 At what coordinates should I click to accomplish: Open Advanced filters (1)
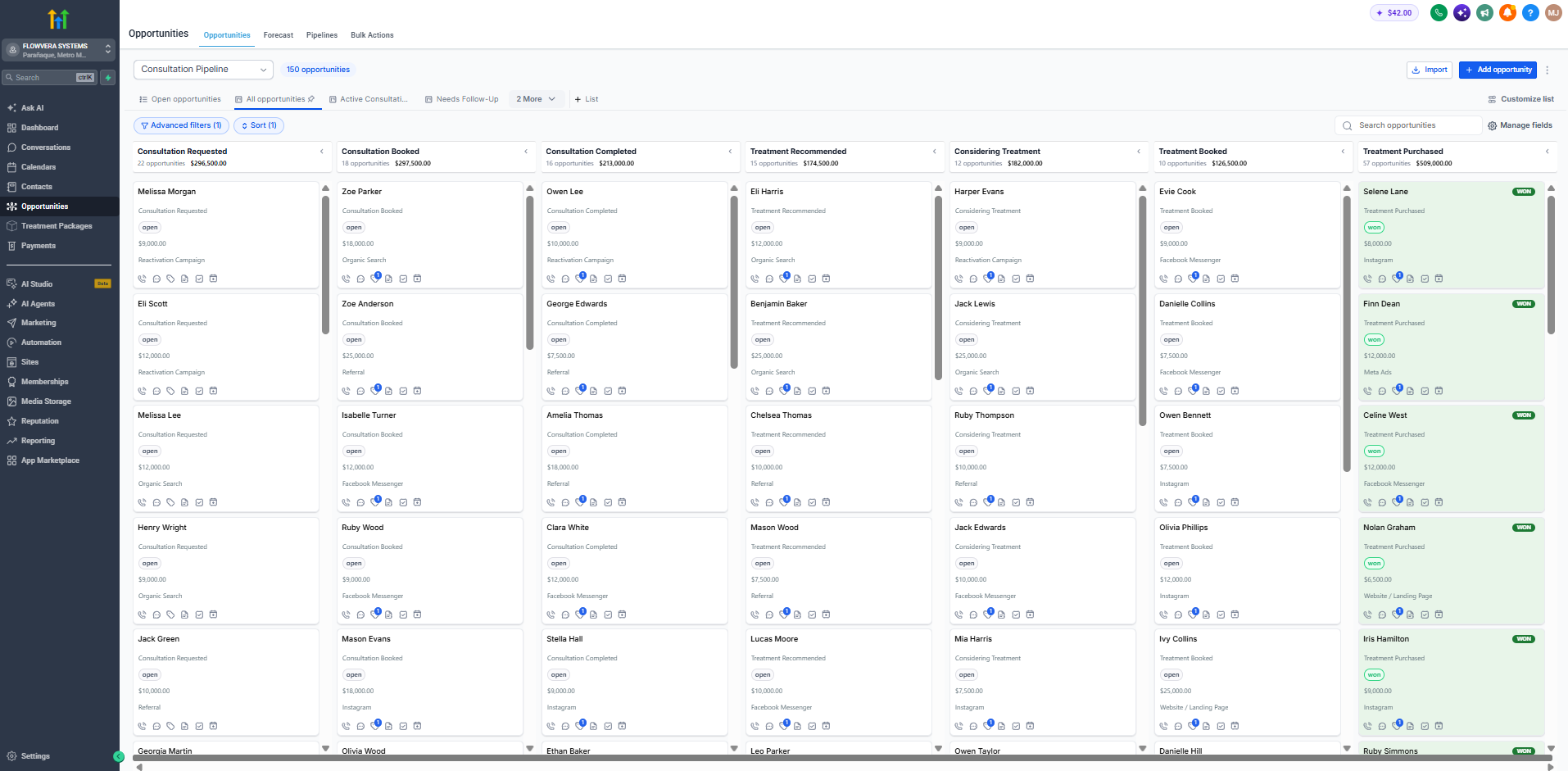(x=181, y=125)
